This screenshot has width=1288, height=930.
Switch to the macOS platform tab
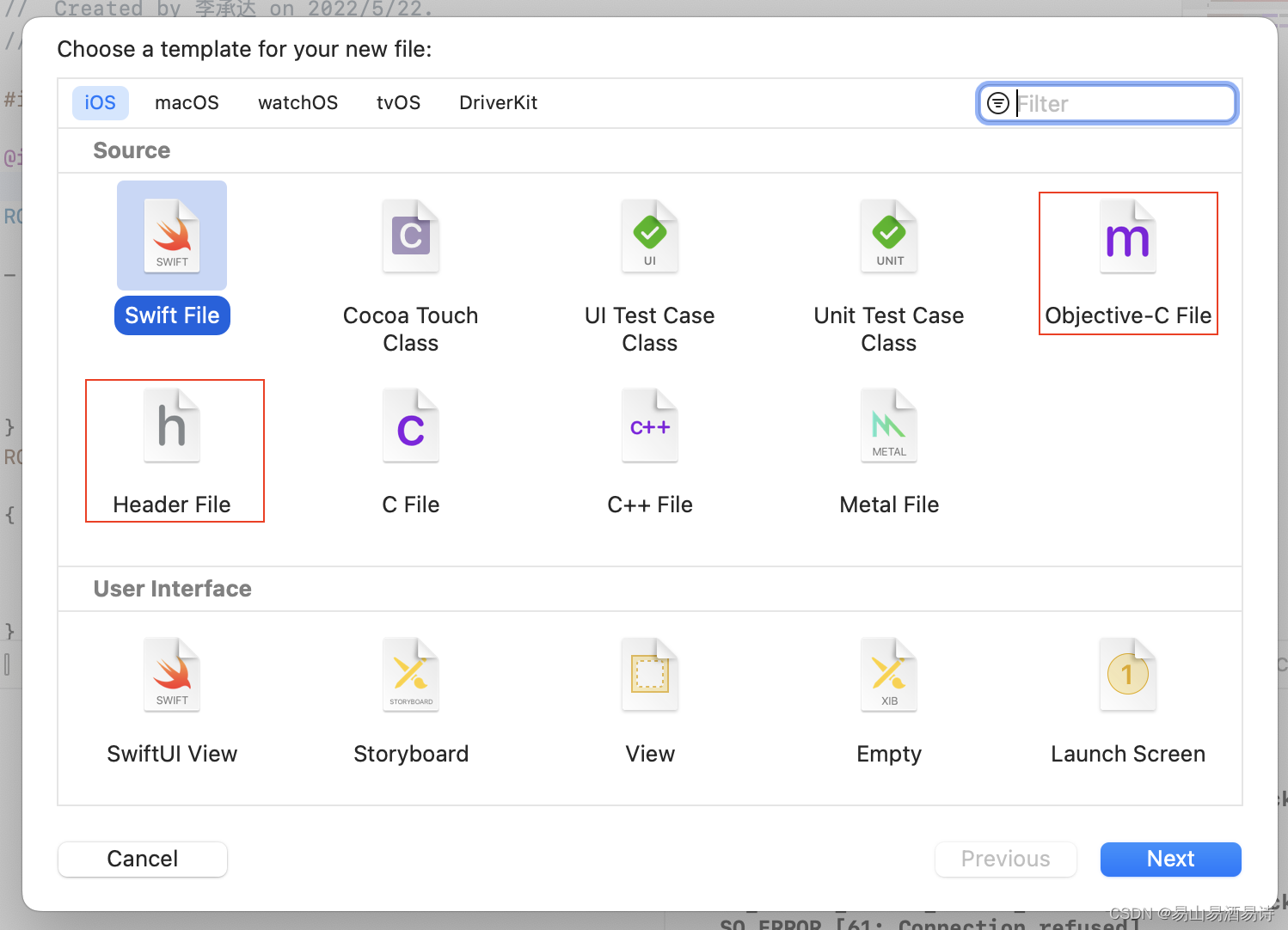pyautogui.click(x=187, y=103)
